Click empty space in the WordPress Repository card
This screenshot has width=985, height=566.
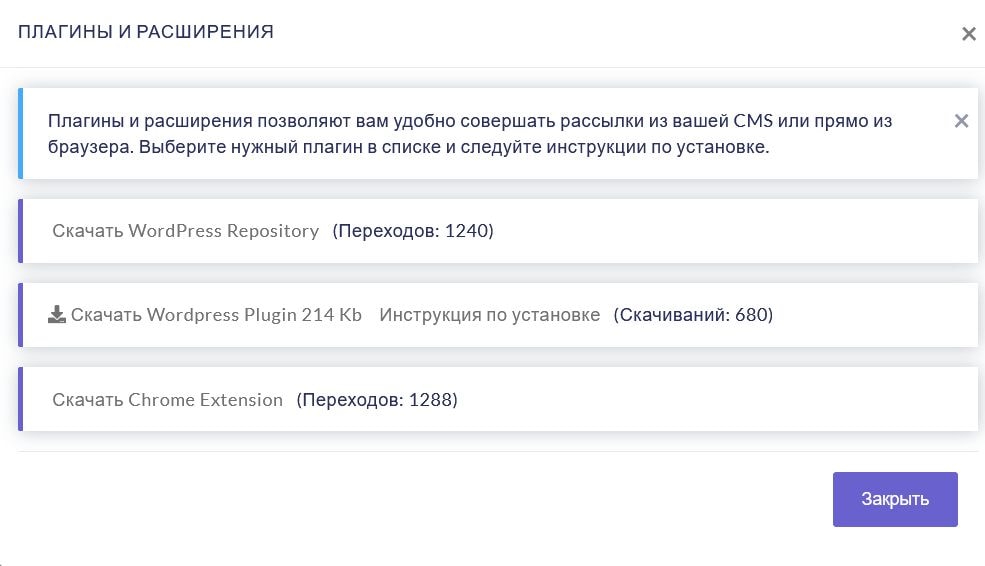(x=735, y=231)
